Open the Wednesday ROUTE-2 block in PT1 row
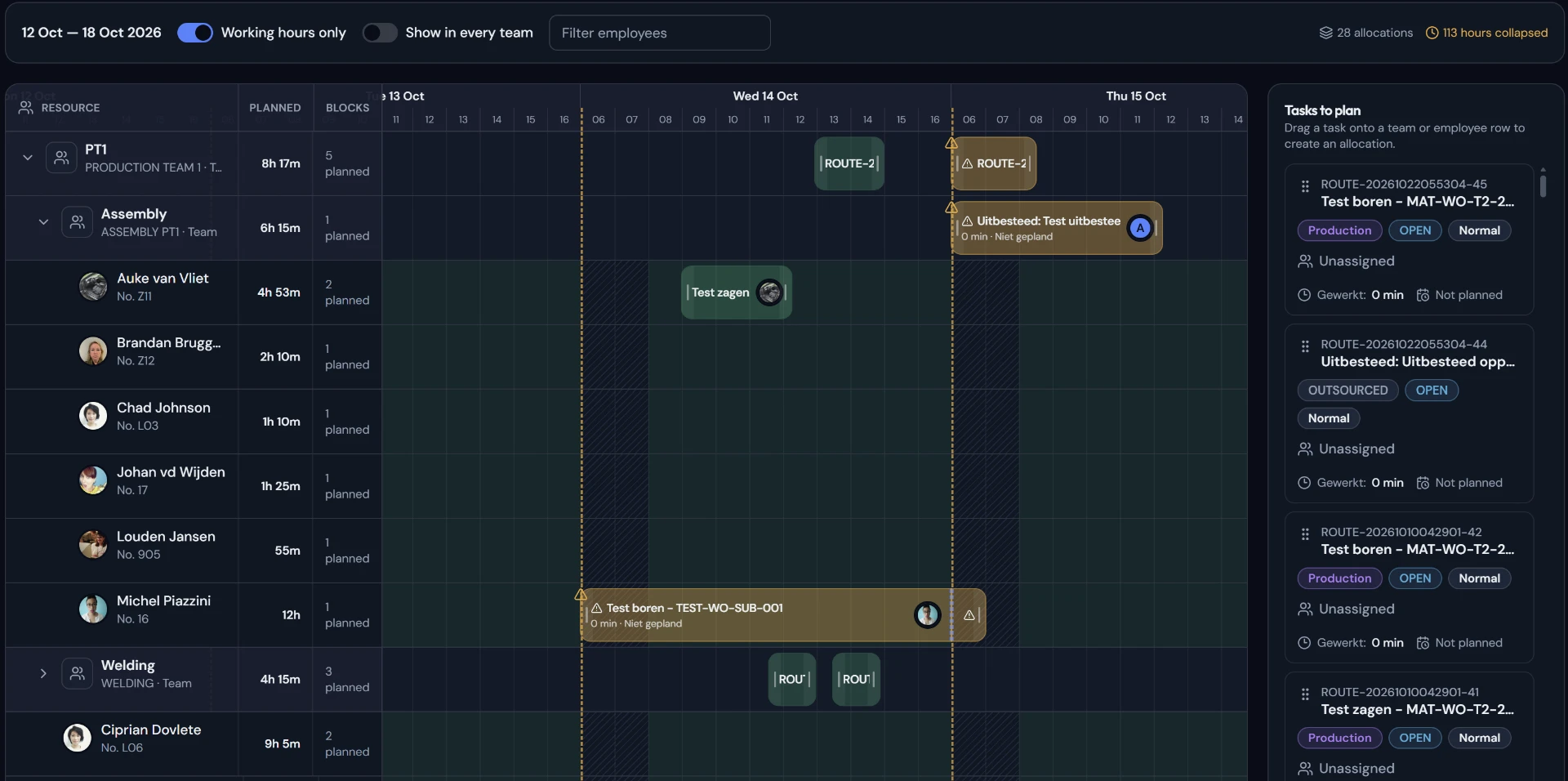The height and width of the screenshot is (781, 1568). pos(849,163)
